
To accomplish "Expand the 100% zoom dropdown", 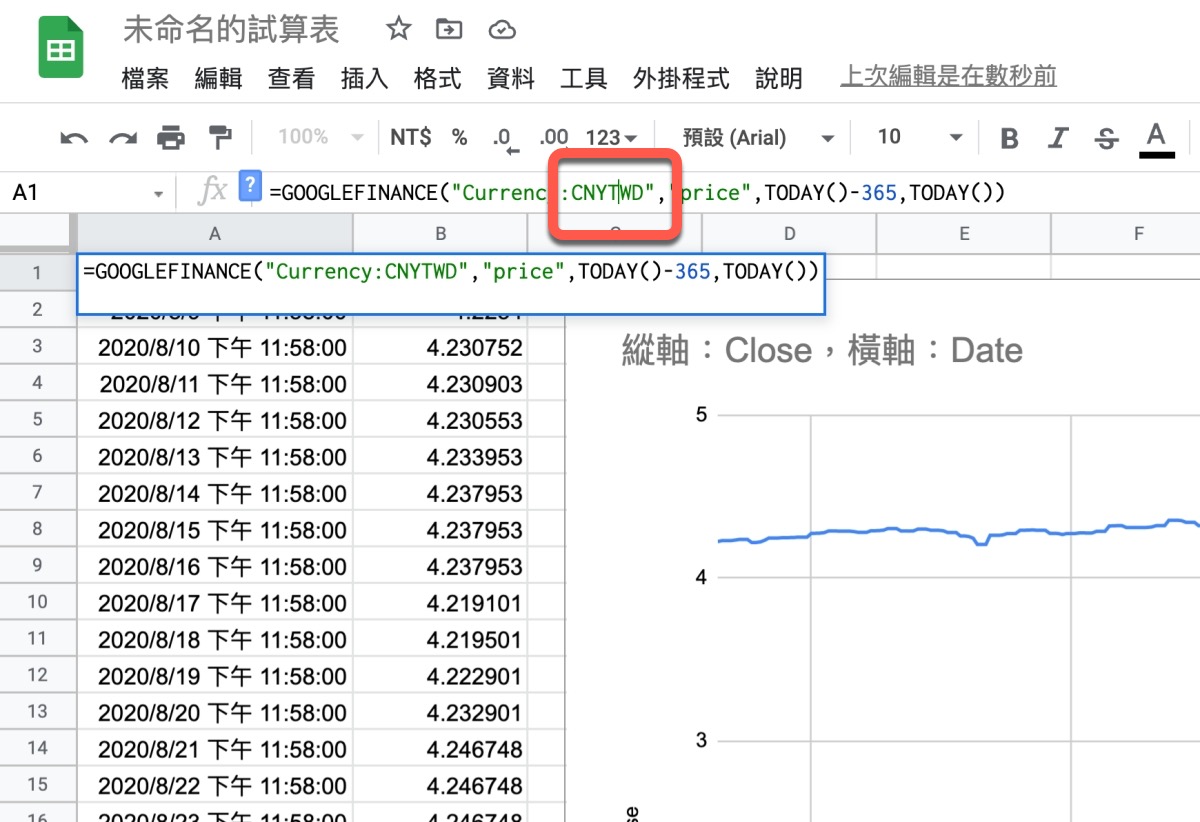I will [x=320, y=137].
